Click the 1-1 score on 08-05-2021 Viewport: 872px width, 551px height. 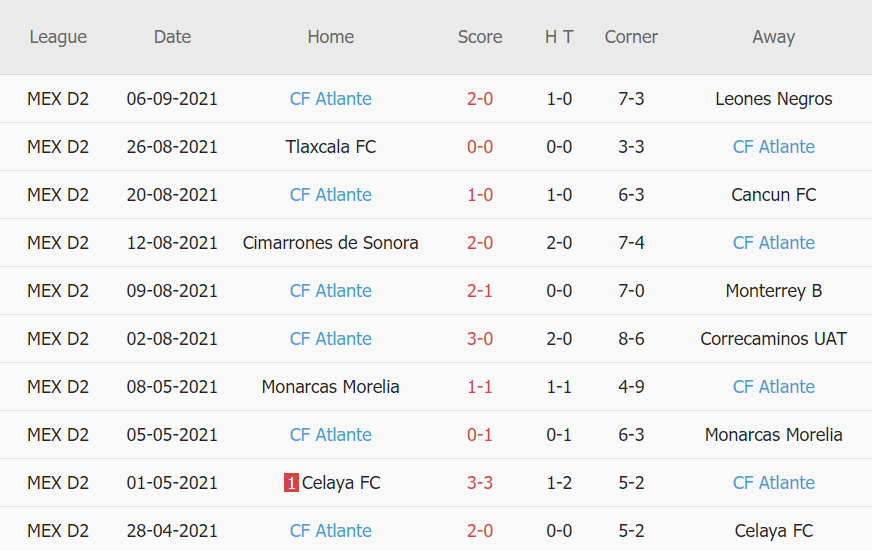coord(480,387)
